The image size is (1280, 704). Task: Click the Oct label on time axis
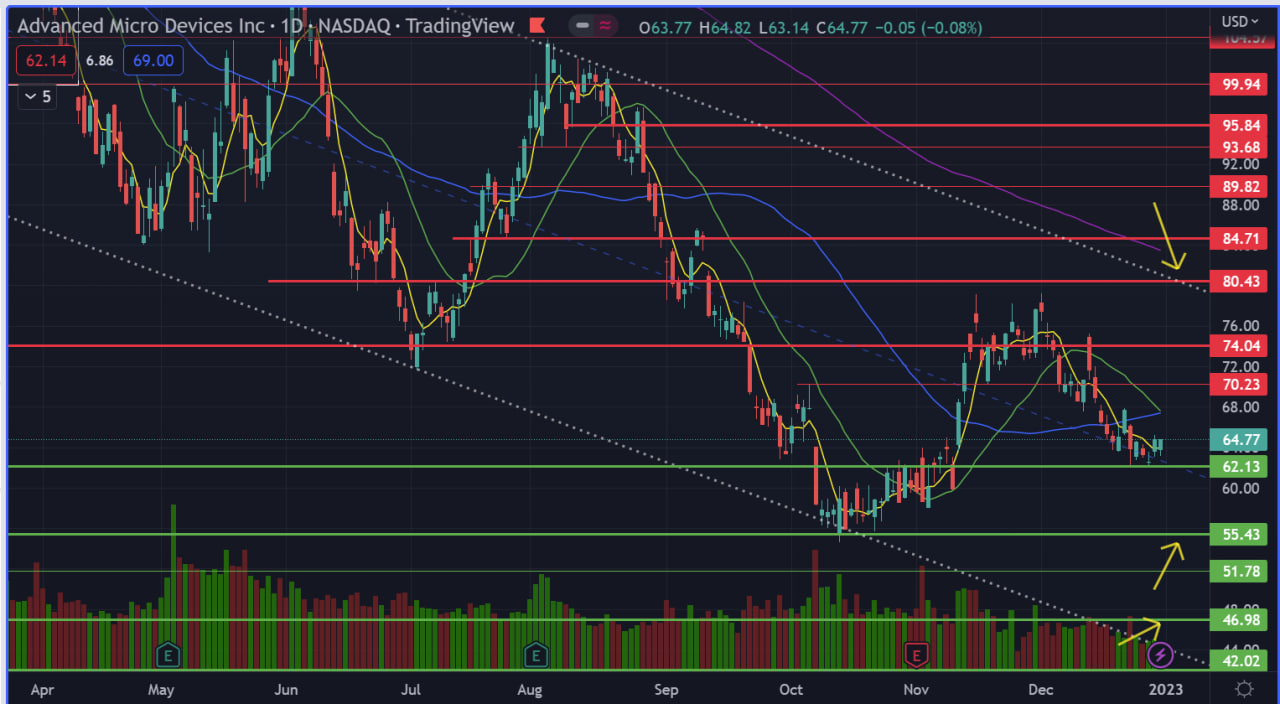coord(791,689)
